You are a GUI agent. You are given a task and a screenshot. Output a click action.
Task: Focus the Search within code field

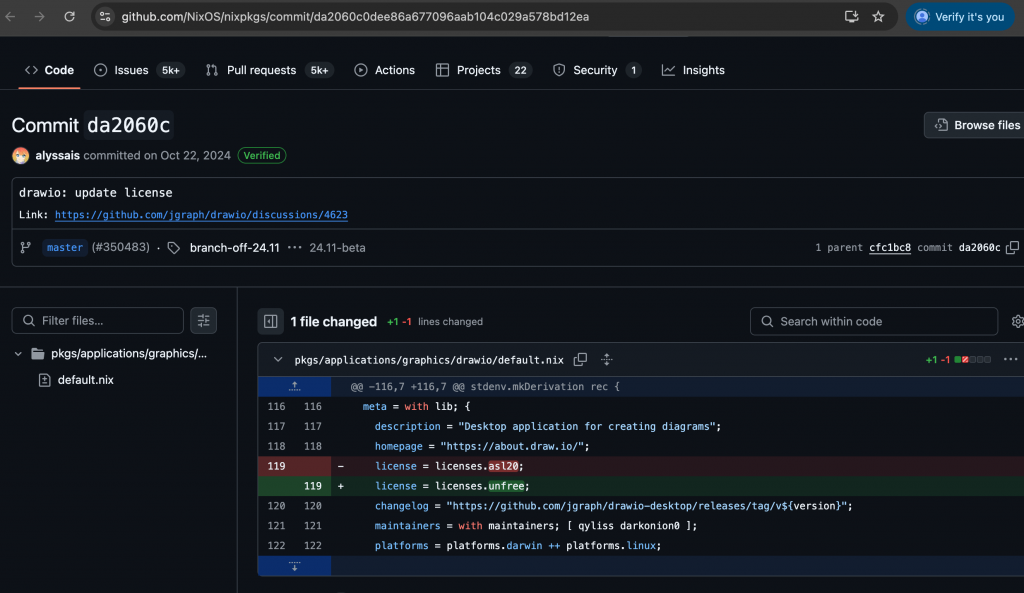(x=874, y=321)
